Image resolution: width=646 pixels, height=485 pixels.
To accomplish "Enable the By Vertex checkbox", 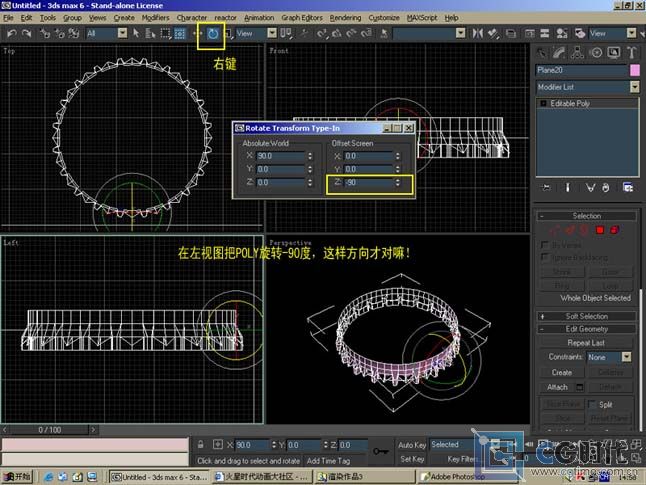I will (x=544, y=245).
